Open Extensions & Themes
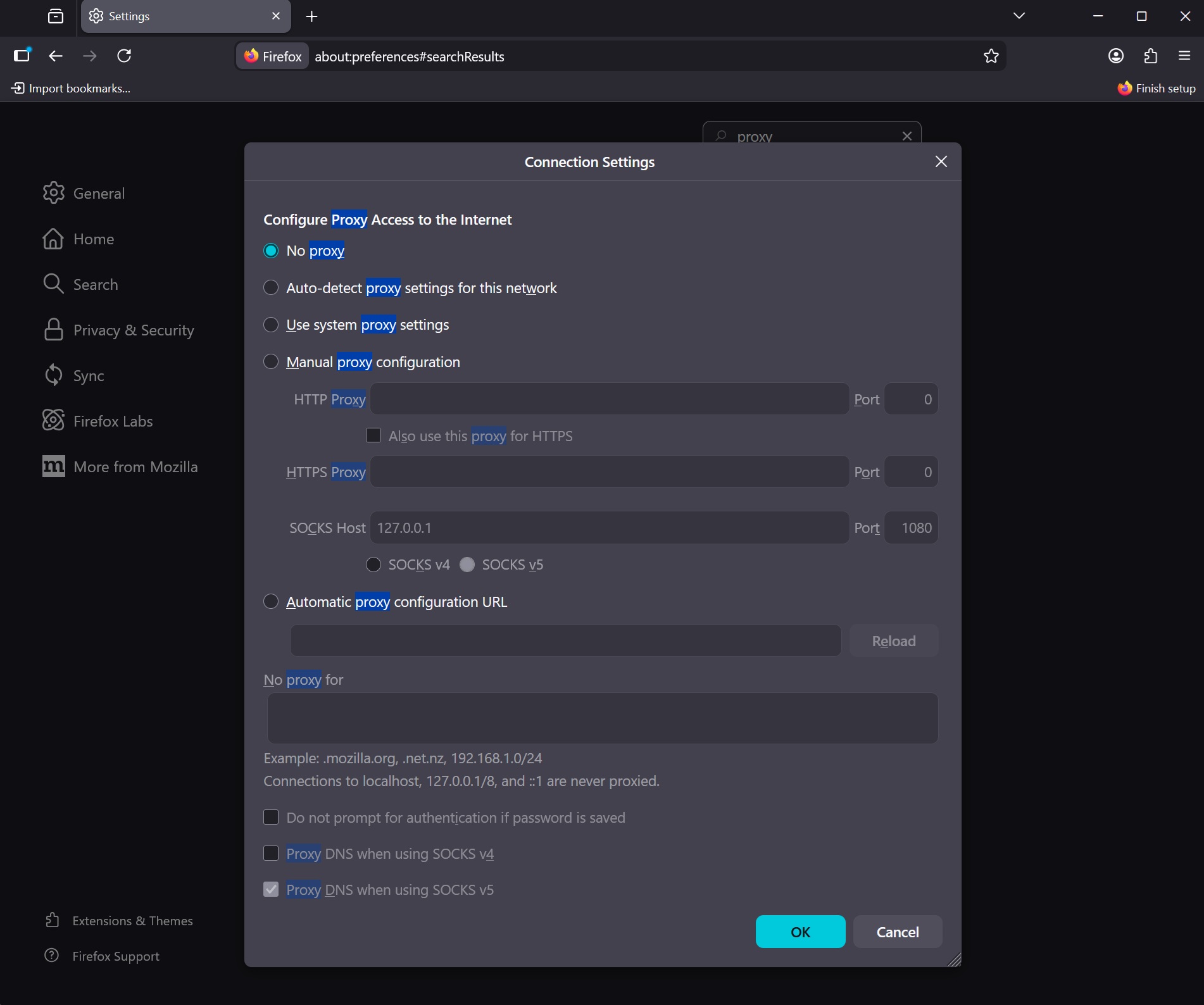The width and height of the screenshot is (1204, 1005). click(x=132, y=920)
